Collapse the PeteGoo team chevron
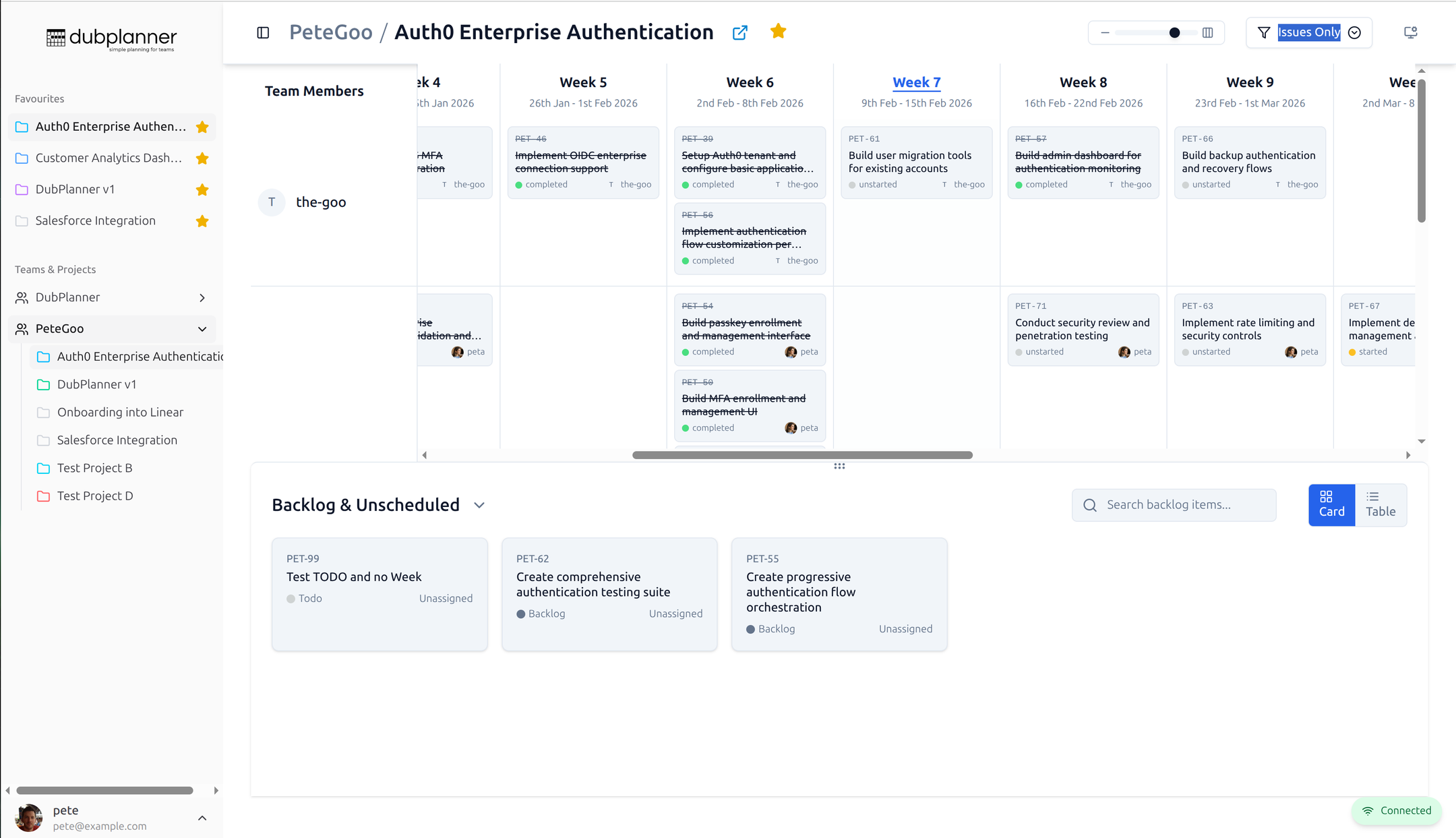Image resolution: width=1456 pixels, height=838 pixels. [202, 329]
